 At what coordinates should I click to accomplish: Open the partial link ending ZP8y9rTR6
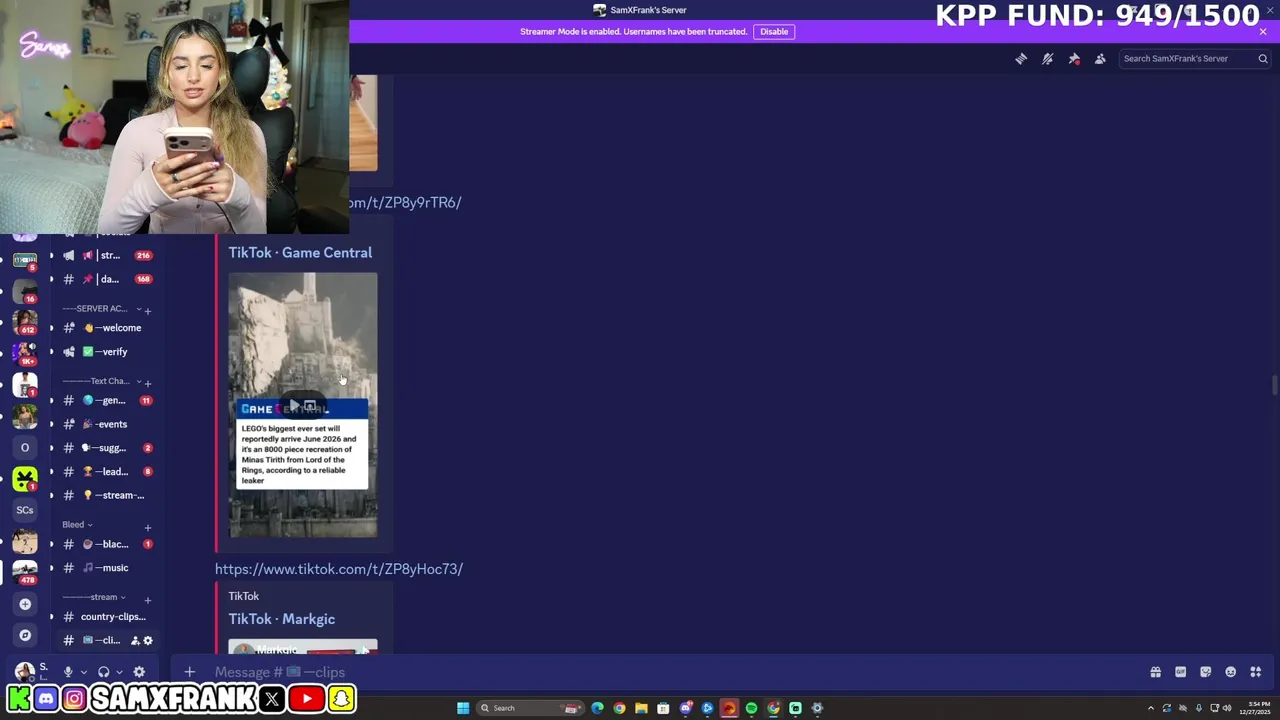pyautogui.click(x=405, y=202)
